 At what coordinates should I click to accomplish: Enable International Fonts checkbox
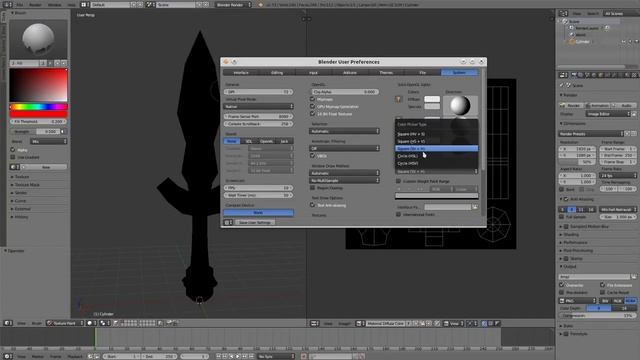point(398,214)
